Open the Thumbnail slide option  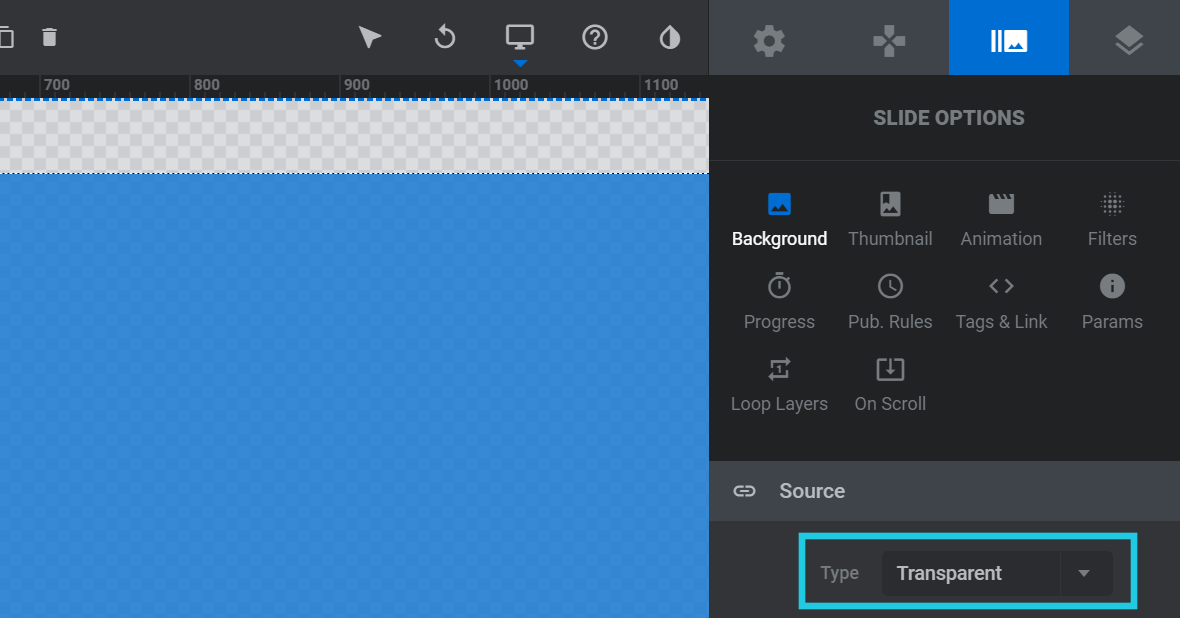pyautogui.click(x=890, y=220)
